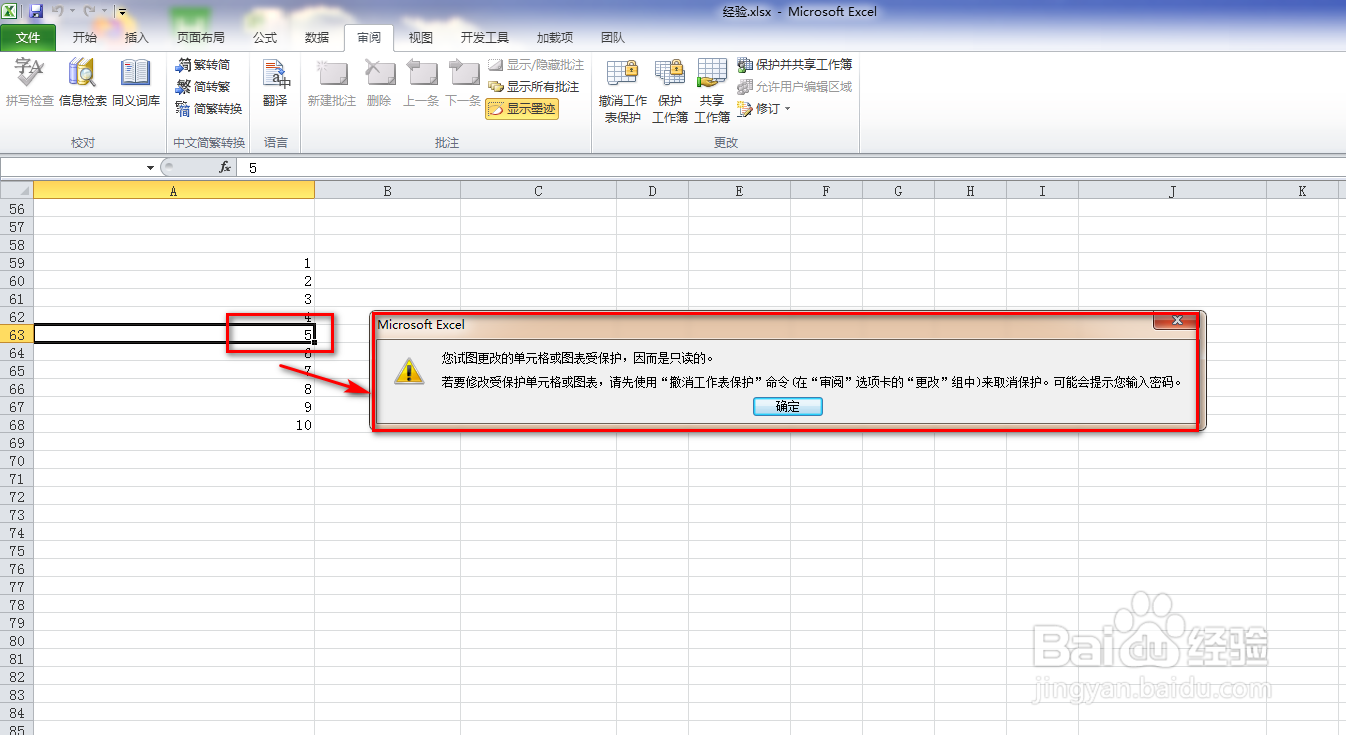Switch to the 视图 tab
This screenshot has height=735, width=1346.
pyautogui.click(x=421, y=38)
